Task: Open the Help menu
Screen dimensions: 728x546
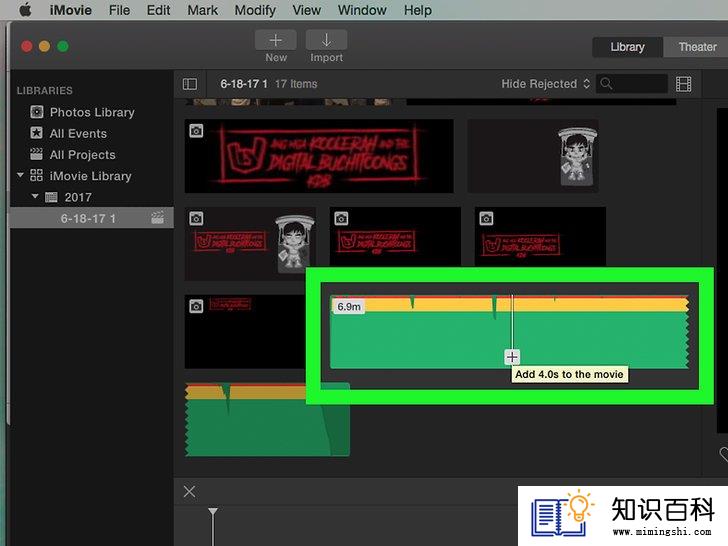Action: [x=417, y=10]
